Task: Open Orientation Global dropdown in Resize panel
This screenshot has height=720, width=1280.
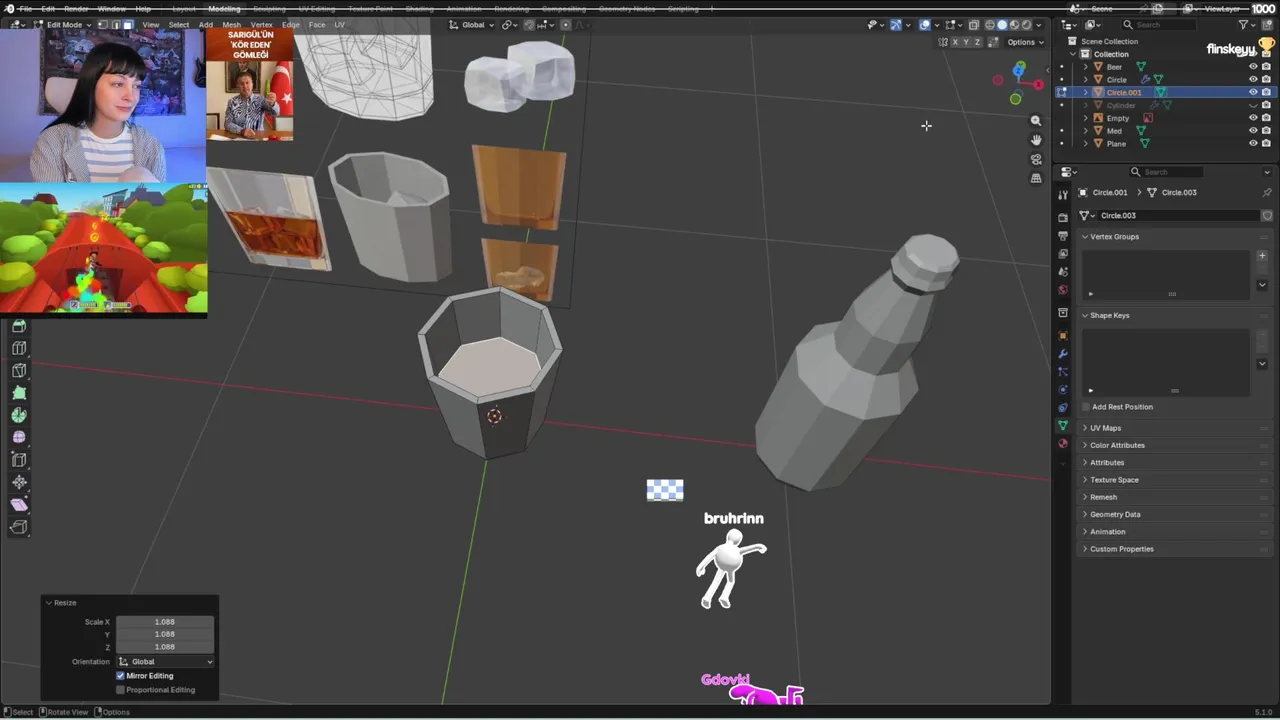Action: (x=165, y=662)
